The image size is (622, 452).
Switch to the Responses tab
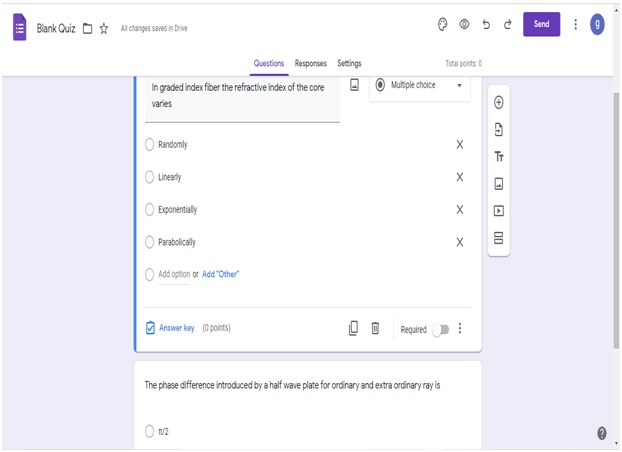point(310,64)
